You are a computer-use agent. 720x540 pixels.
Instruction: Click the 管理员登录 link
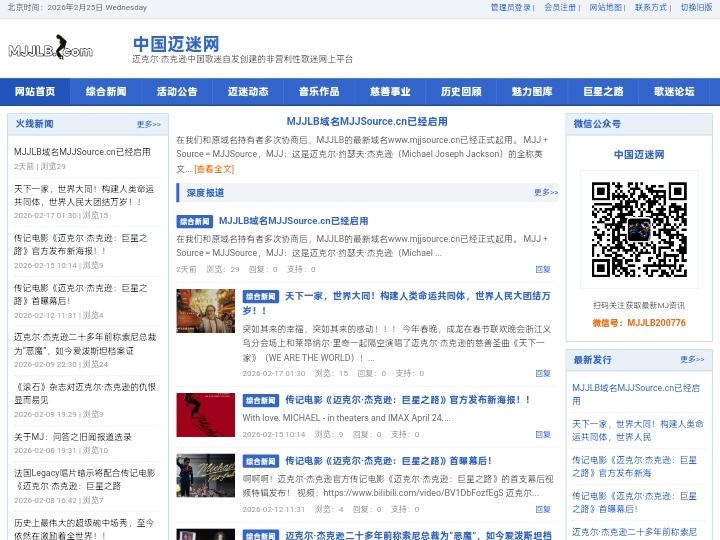tap(511, 7)
